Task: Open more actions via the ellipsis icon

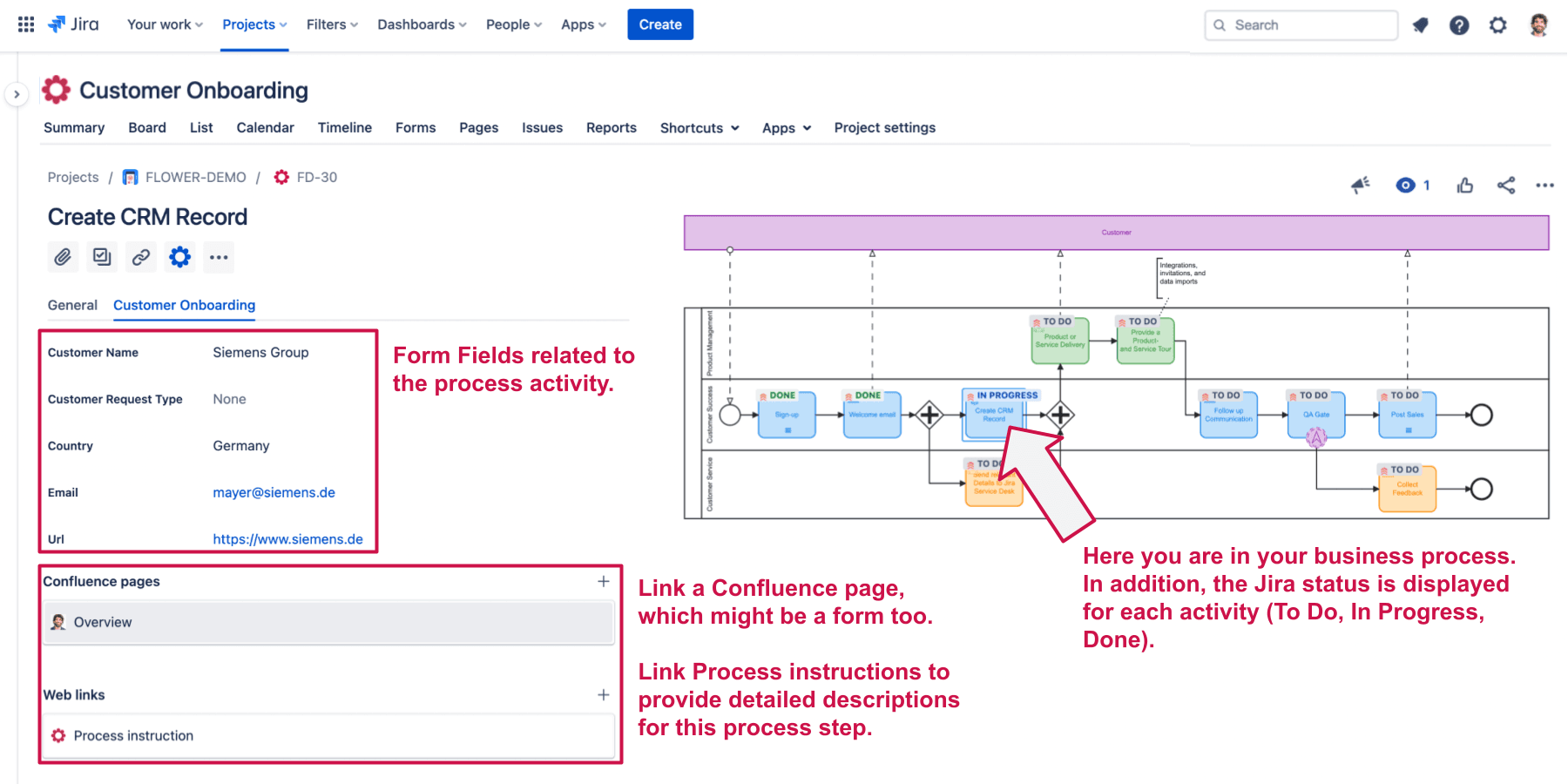Action: point(218,257)
